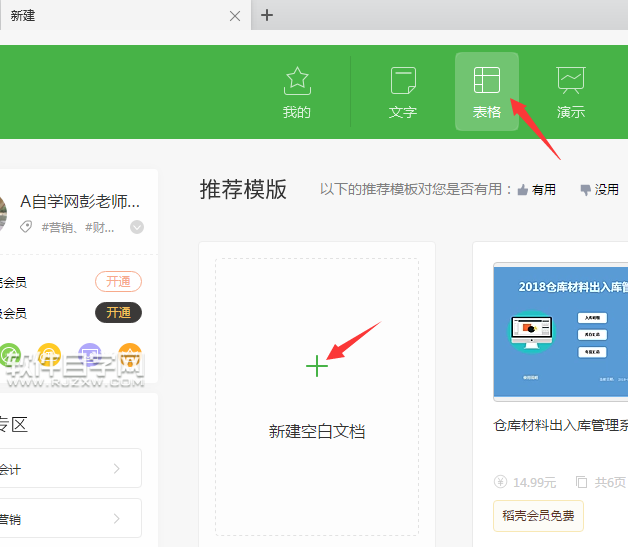Mark templates as 没用 thumbs down

pos(600,189)
